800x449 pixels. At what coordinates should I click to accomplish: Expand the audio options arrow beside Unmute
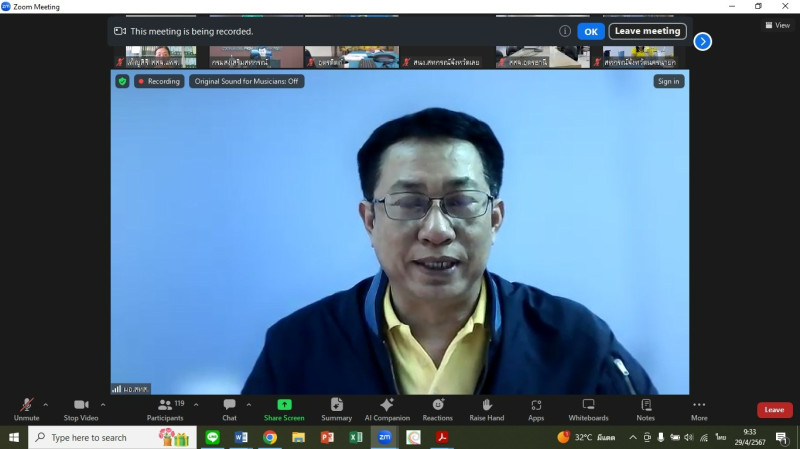coord(45,404)
